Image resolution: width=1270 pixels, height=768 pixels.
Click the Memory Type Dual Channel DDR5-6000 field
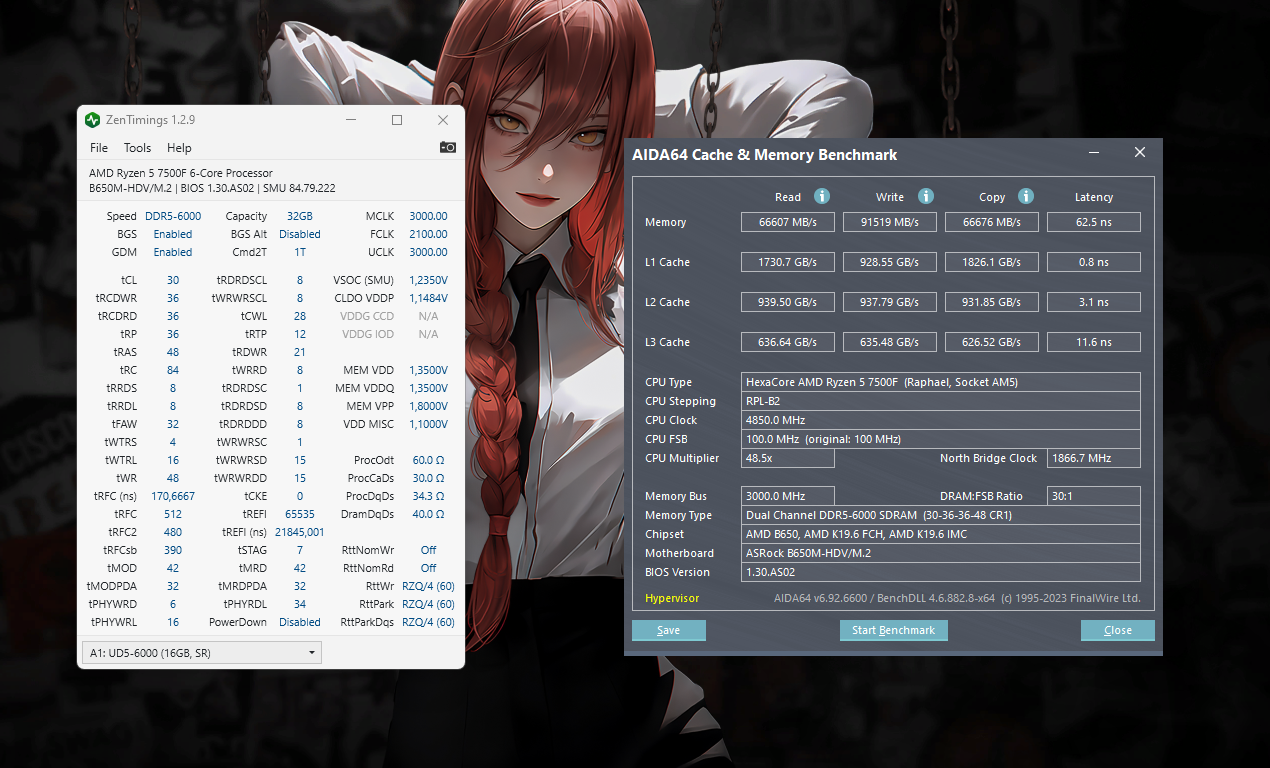pyautogui.click(x=941, y=515)
